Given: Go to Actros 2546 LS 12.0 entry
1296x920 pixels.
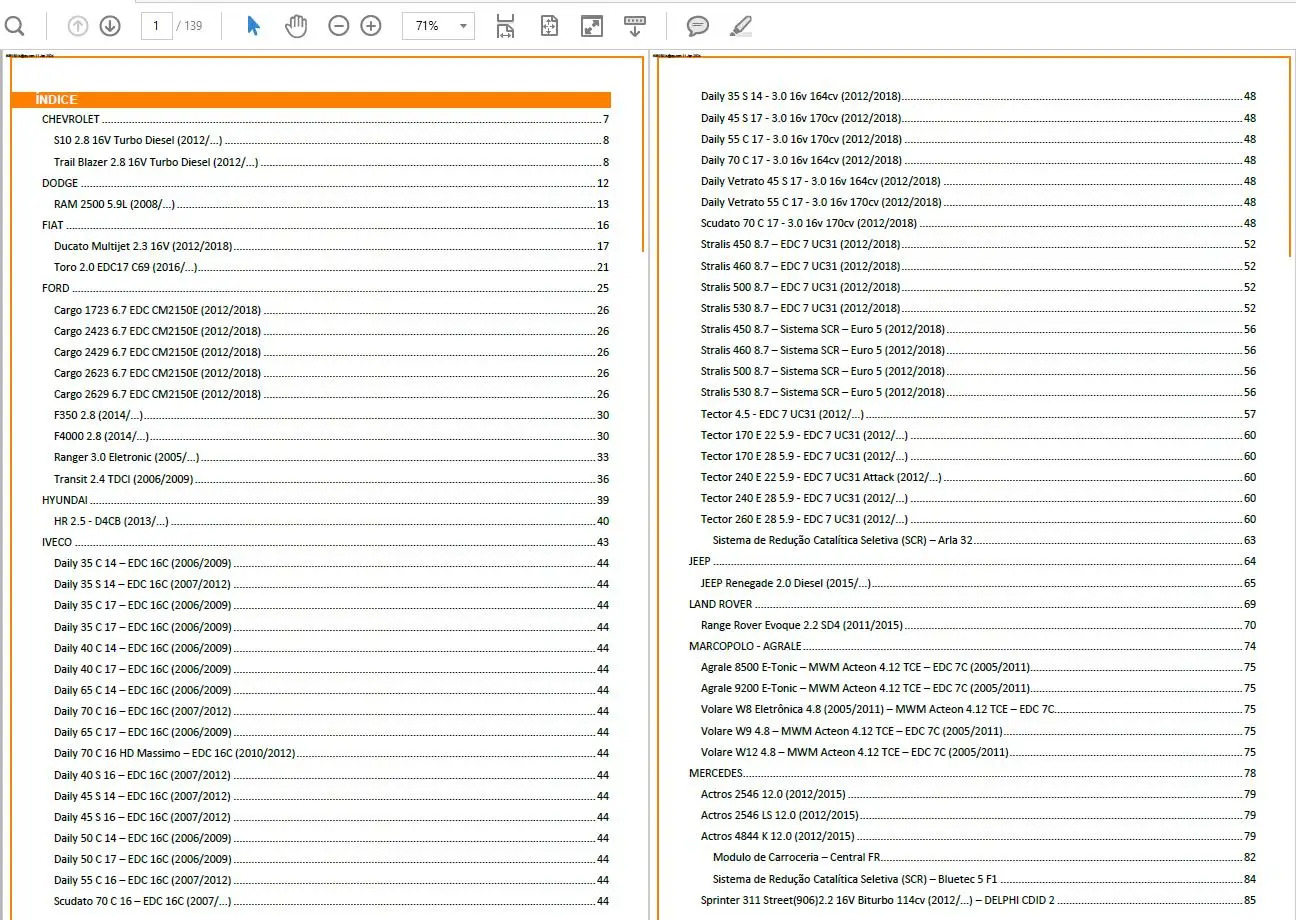Looking at the screenshot, I should (x=978, y=815).
